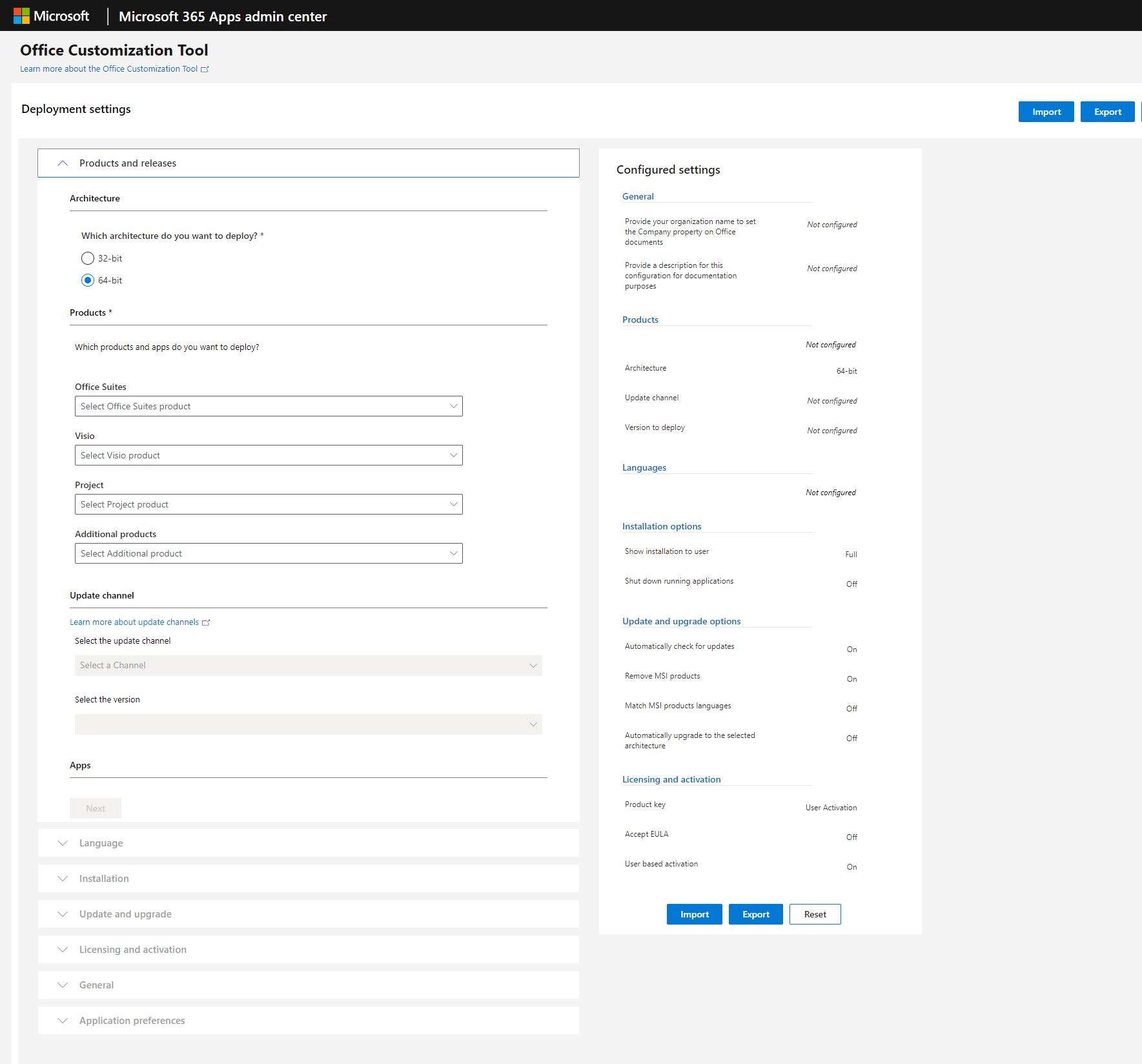This screenshot has width=1142, height=1064.
Task: Select the 32-bit architecture radio button
Action: [88, 258]
